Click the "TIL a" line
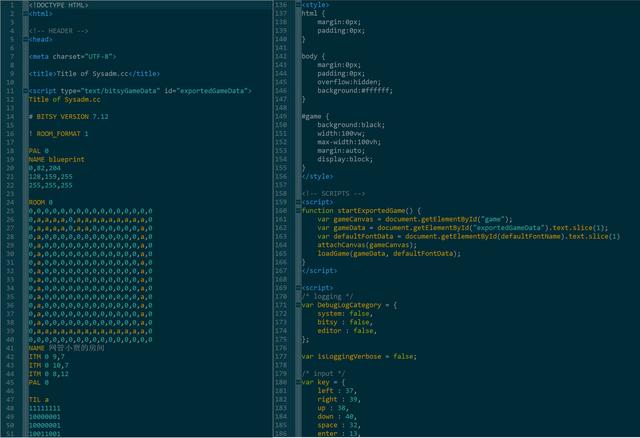This screenshot has height=438, width=640. [x=39, y=399]
